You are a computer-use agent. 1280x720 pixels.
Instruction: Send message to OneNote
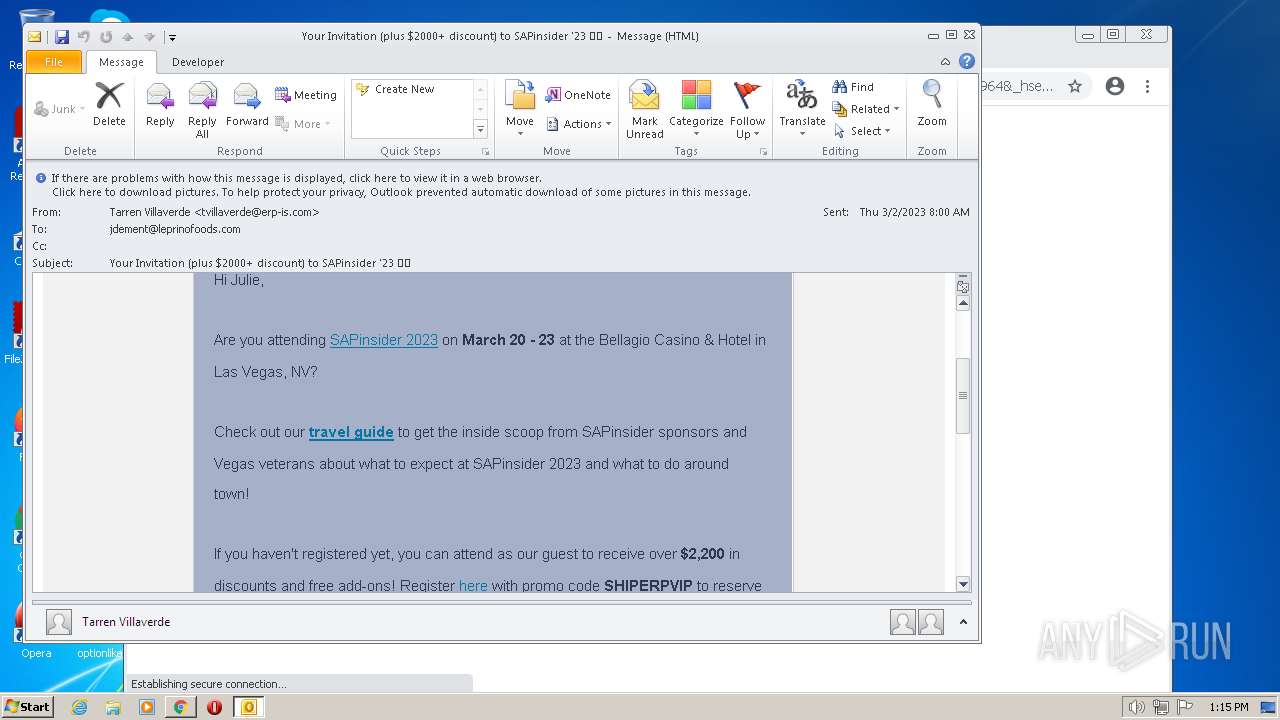tap(578, 95)
